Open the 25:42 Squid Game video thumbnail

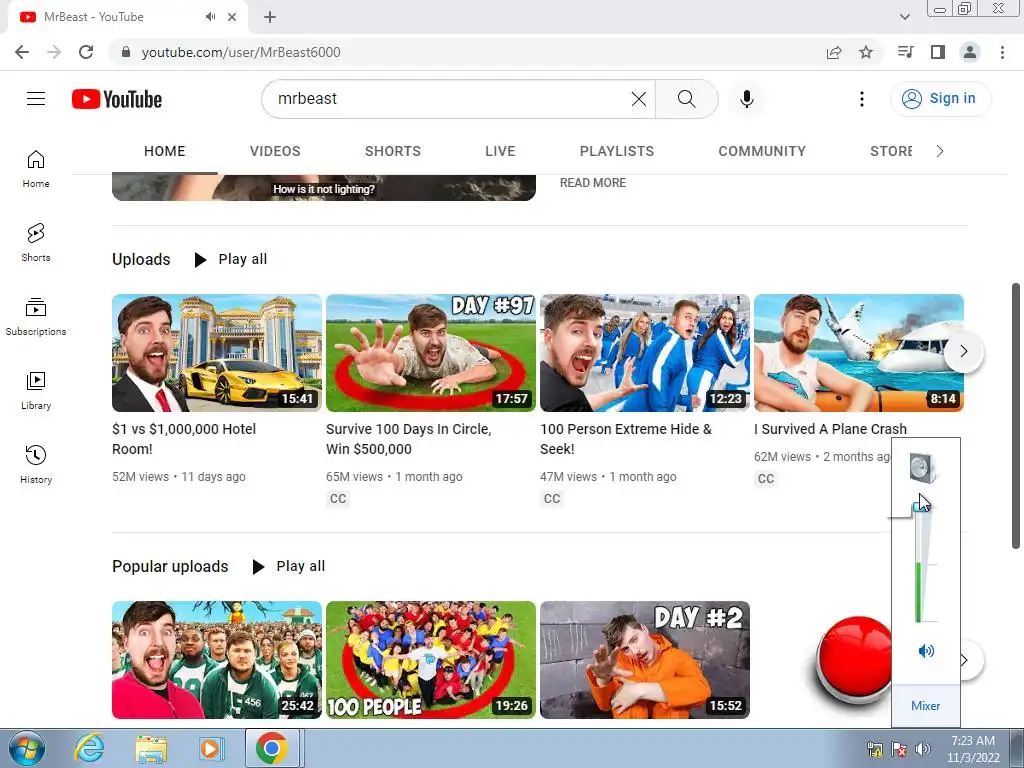pos(217,660)
